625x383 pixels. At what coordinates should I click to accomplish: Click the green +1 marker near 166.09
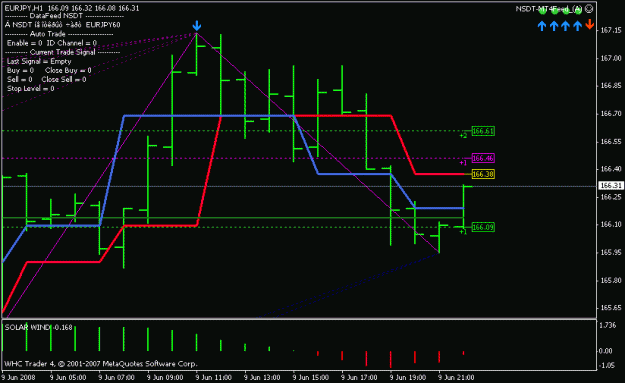[x=463, y=232]
